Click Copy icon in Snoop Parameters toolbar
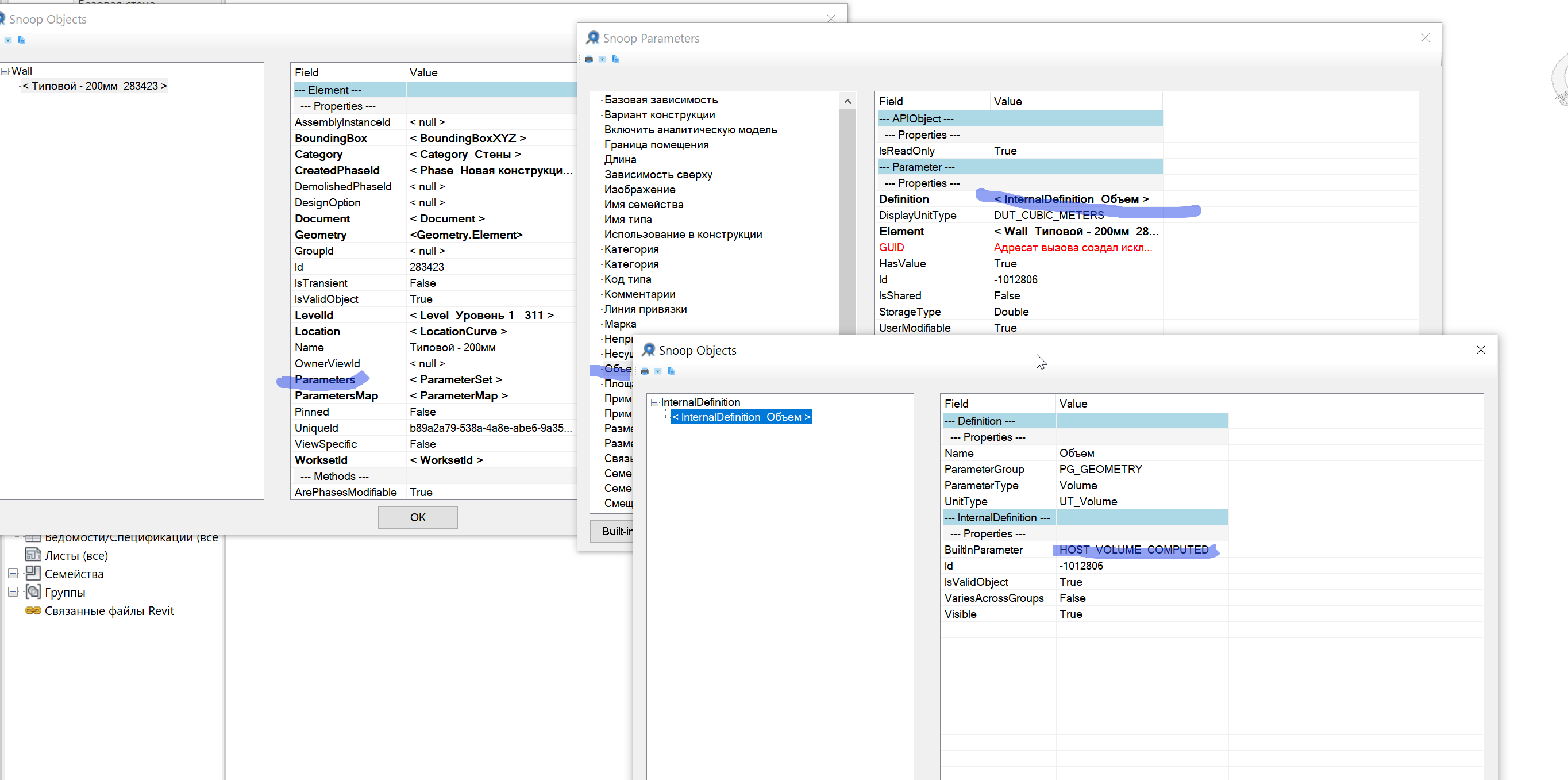Viewport: 1568px width, 780px height. (x=615, y=59)
